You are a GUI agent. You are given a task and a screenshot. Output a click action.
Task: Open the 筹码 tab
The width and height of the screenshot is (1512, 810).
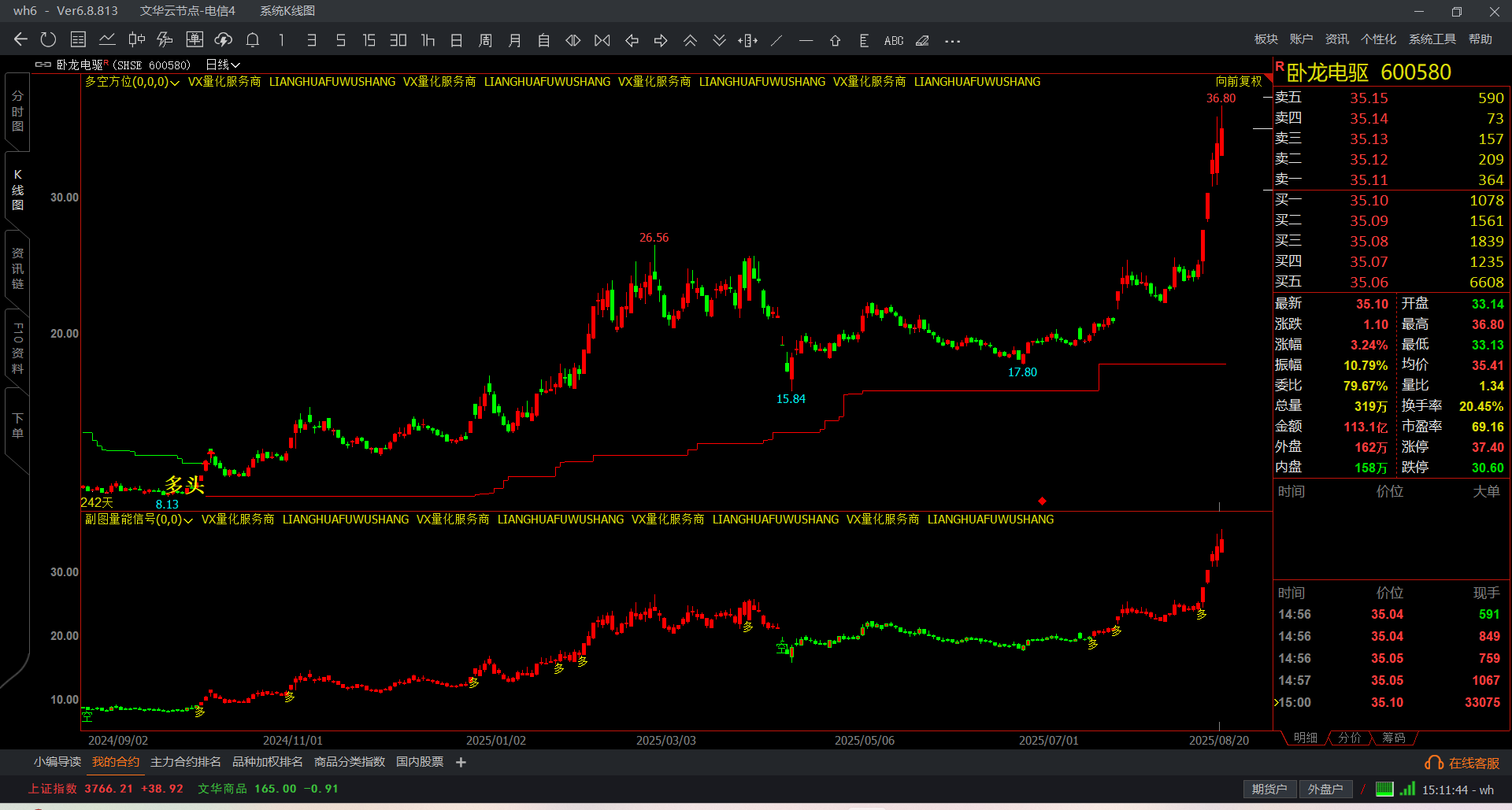[1394, 738]
